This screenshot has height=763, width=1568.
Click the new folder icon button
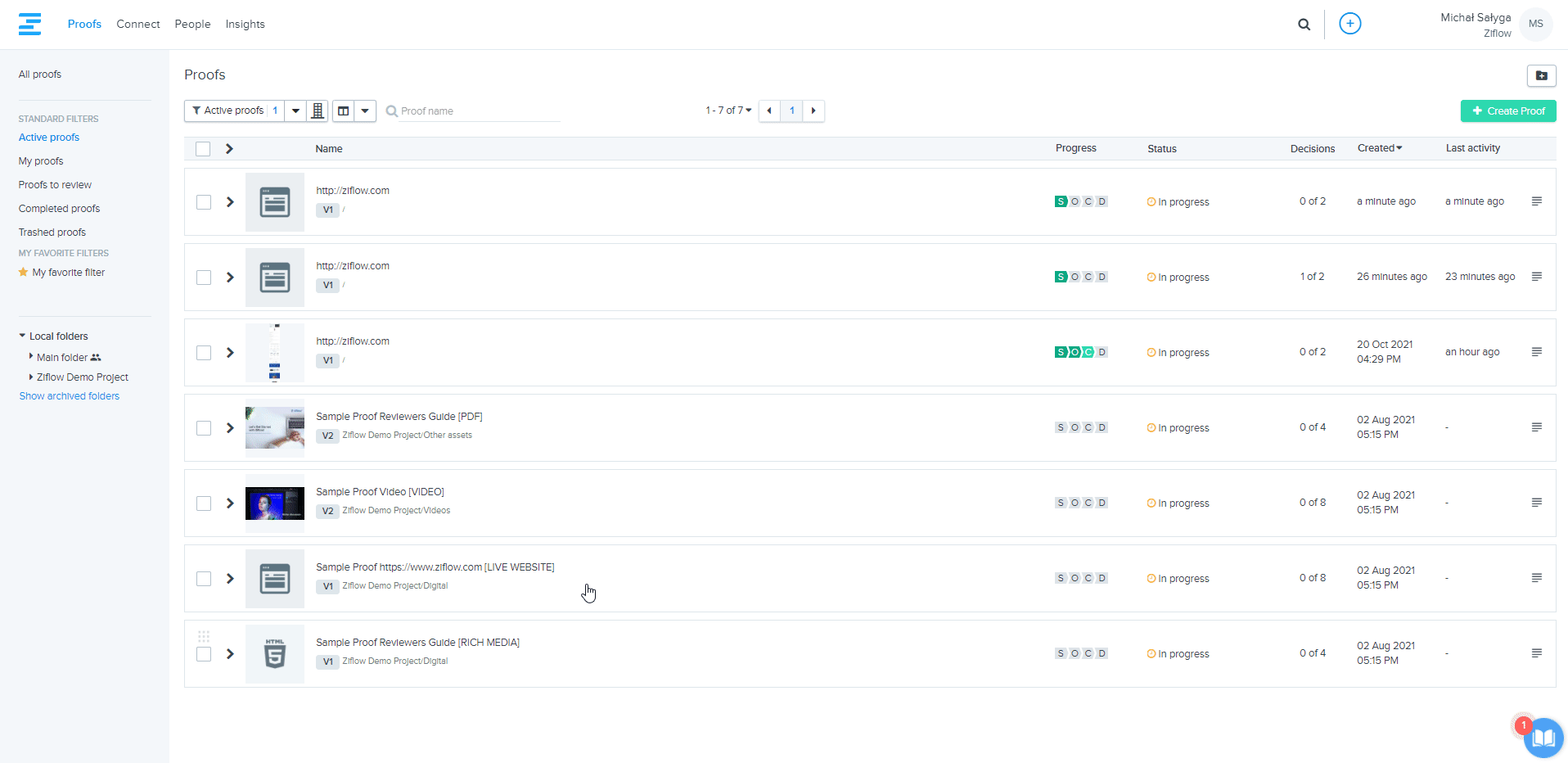pyautogui.click(x=1541, y=75)
